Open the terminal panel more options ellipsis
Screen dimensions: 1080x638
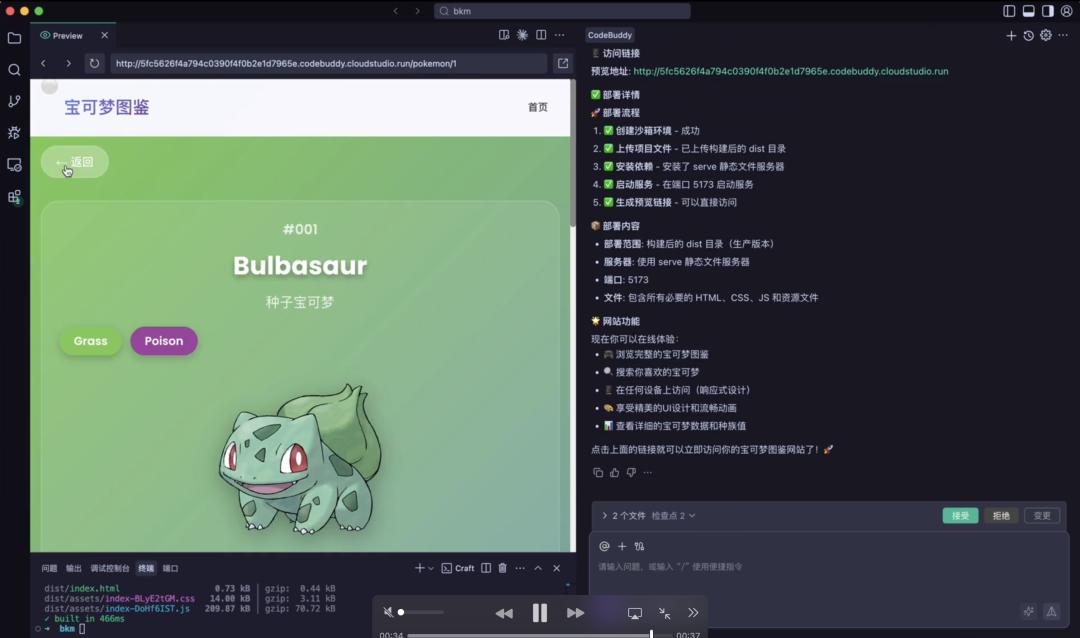click(x=520, y=568)
